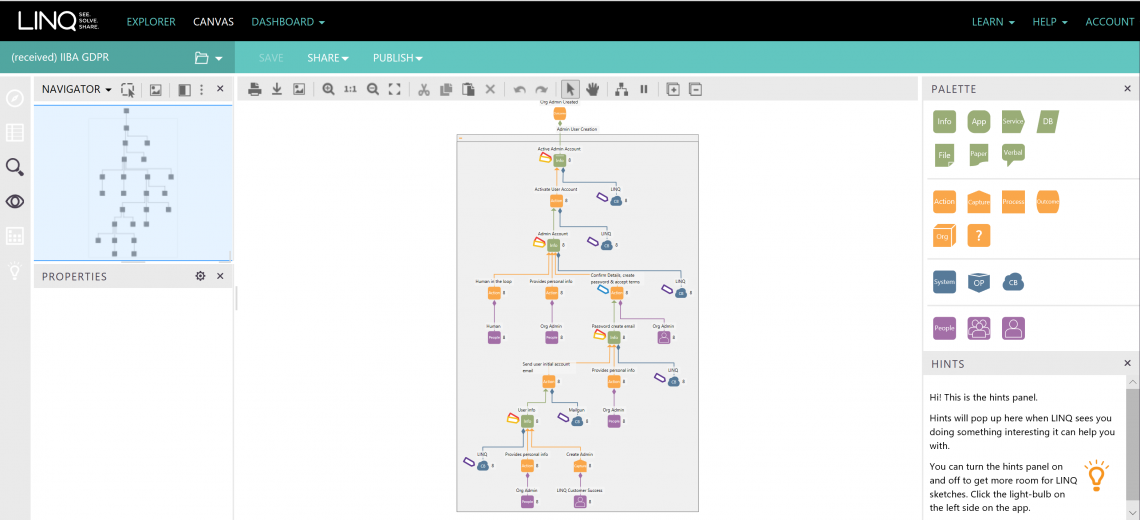Open the SHARE dropdown menu
The width and height of the screenshot is (1140, 520).
[x=328, y=58]
